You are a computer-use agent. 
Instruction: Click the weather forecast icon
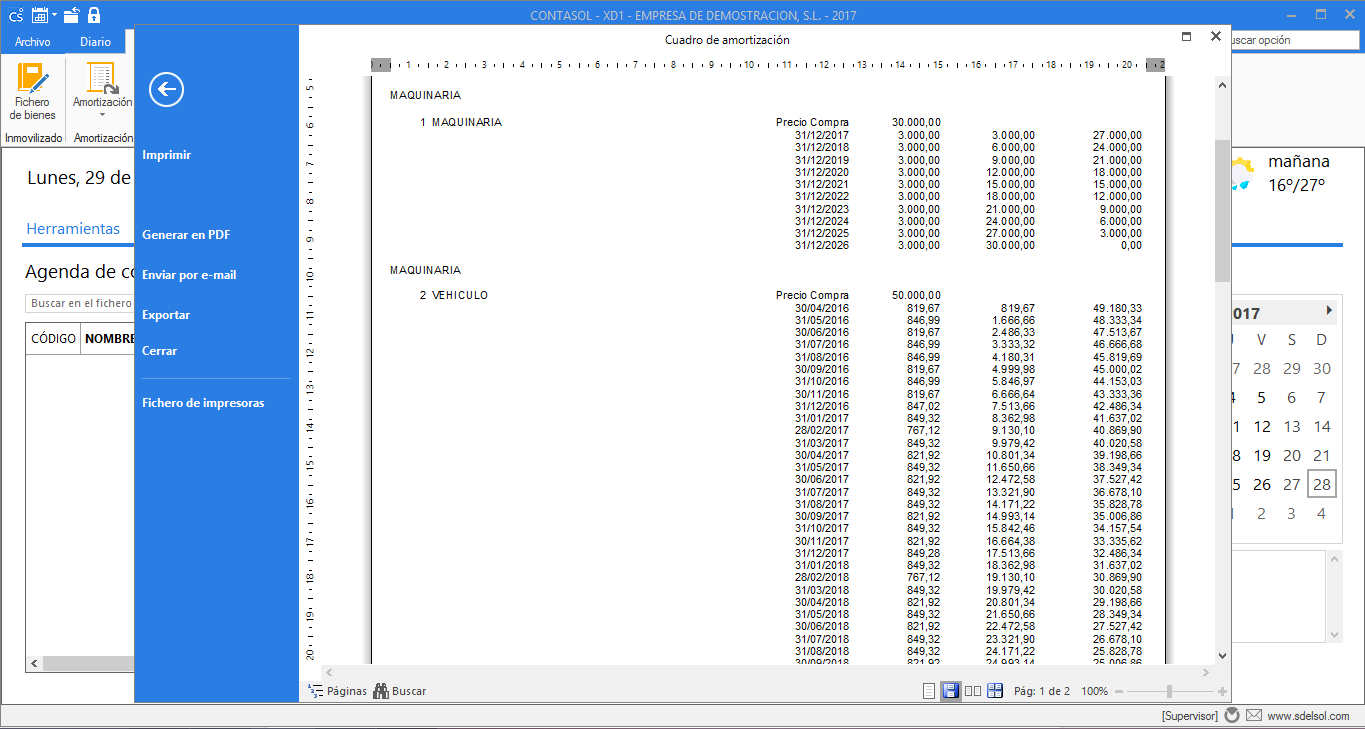click(1242, 174)
